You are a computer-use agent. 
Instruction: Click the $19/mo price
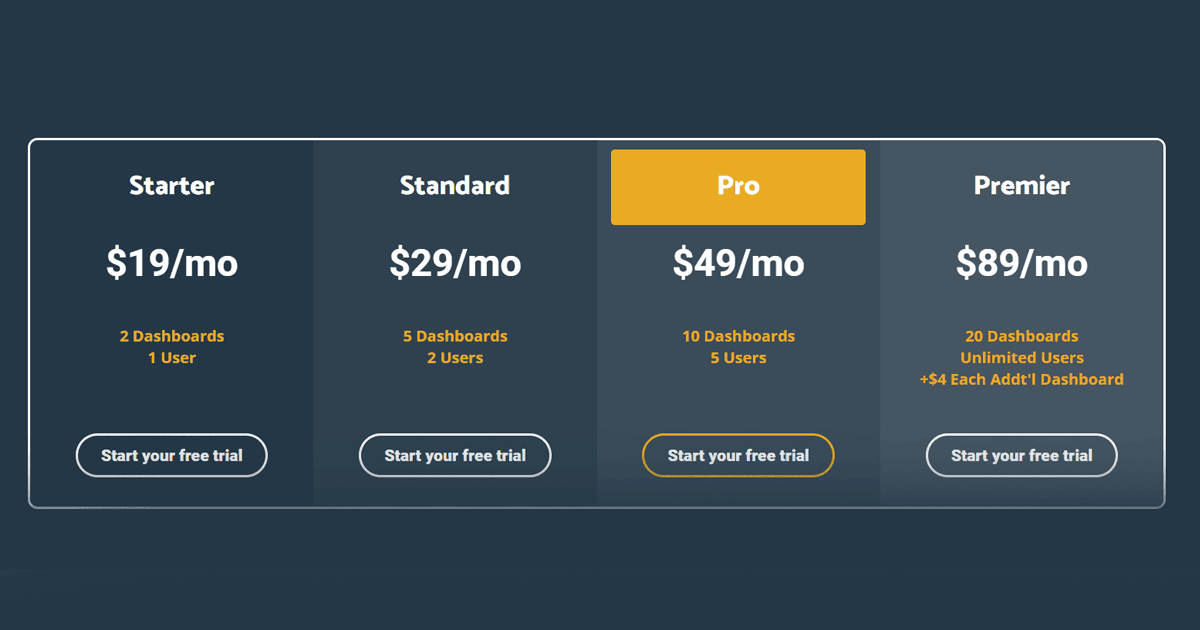click(172, 263)
